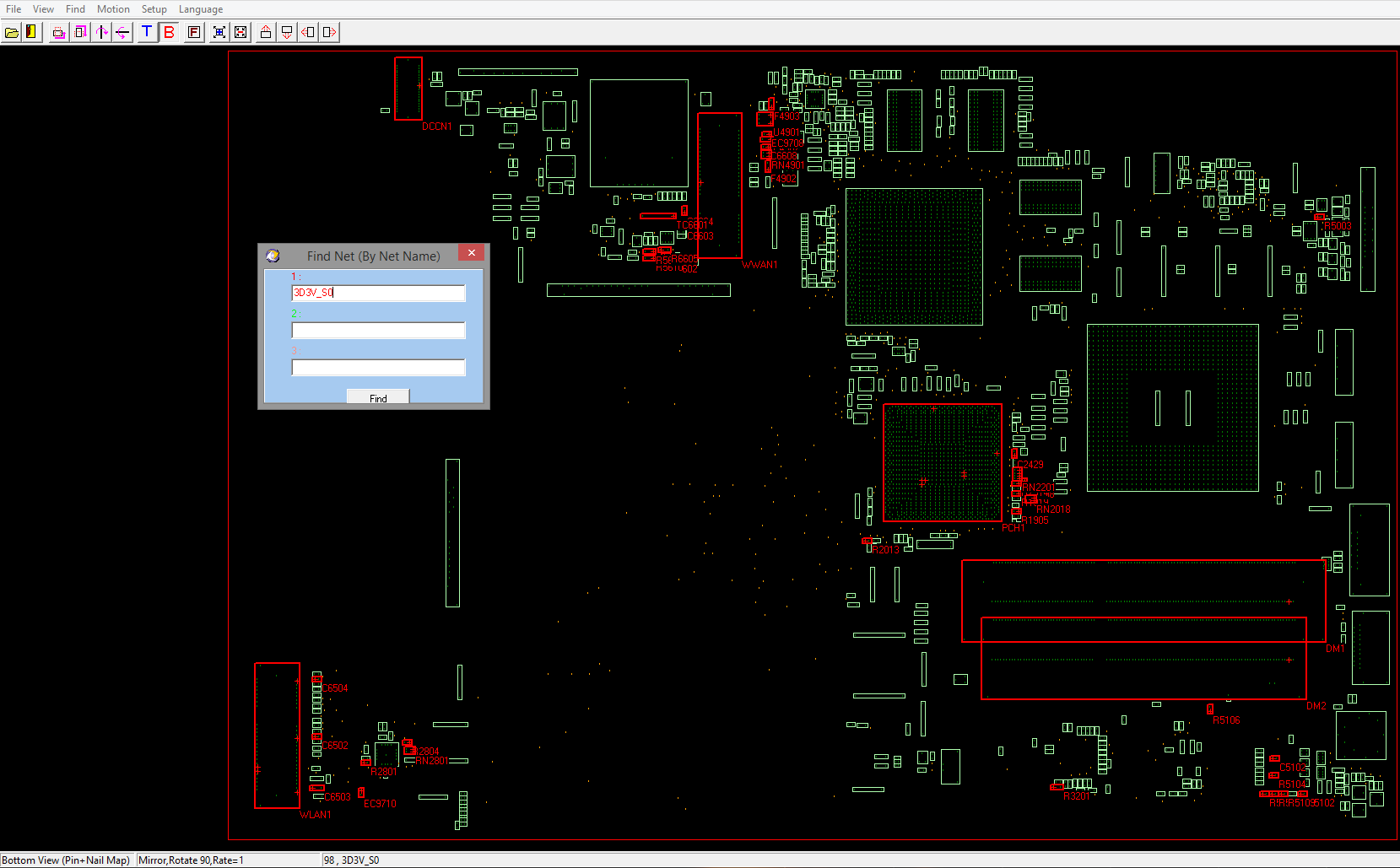Click the move board right icon
Viewport: 1400px width, 868px height.
[329, 32]
